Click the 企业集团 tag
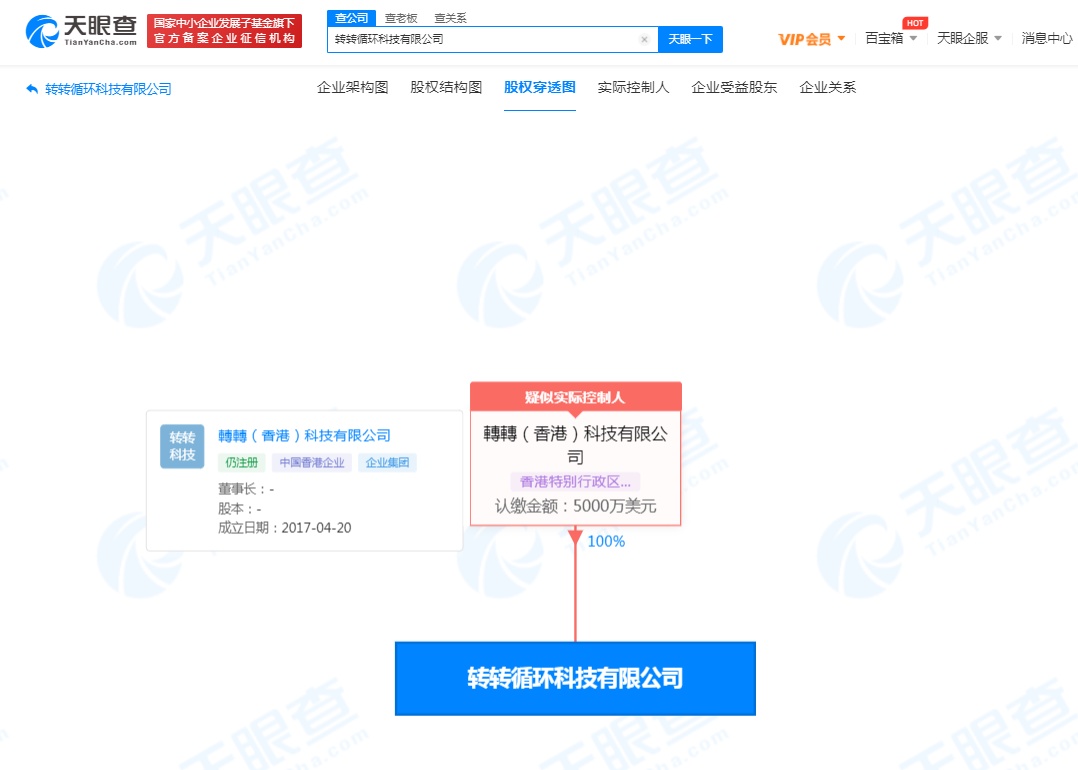 pos(387,463)
